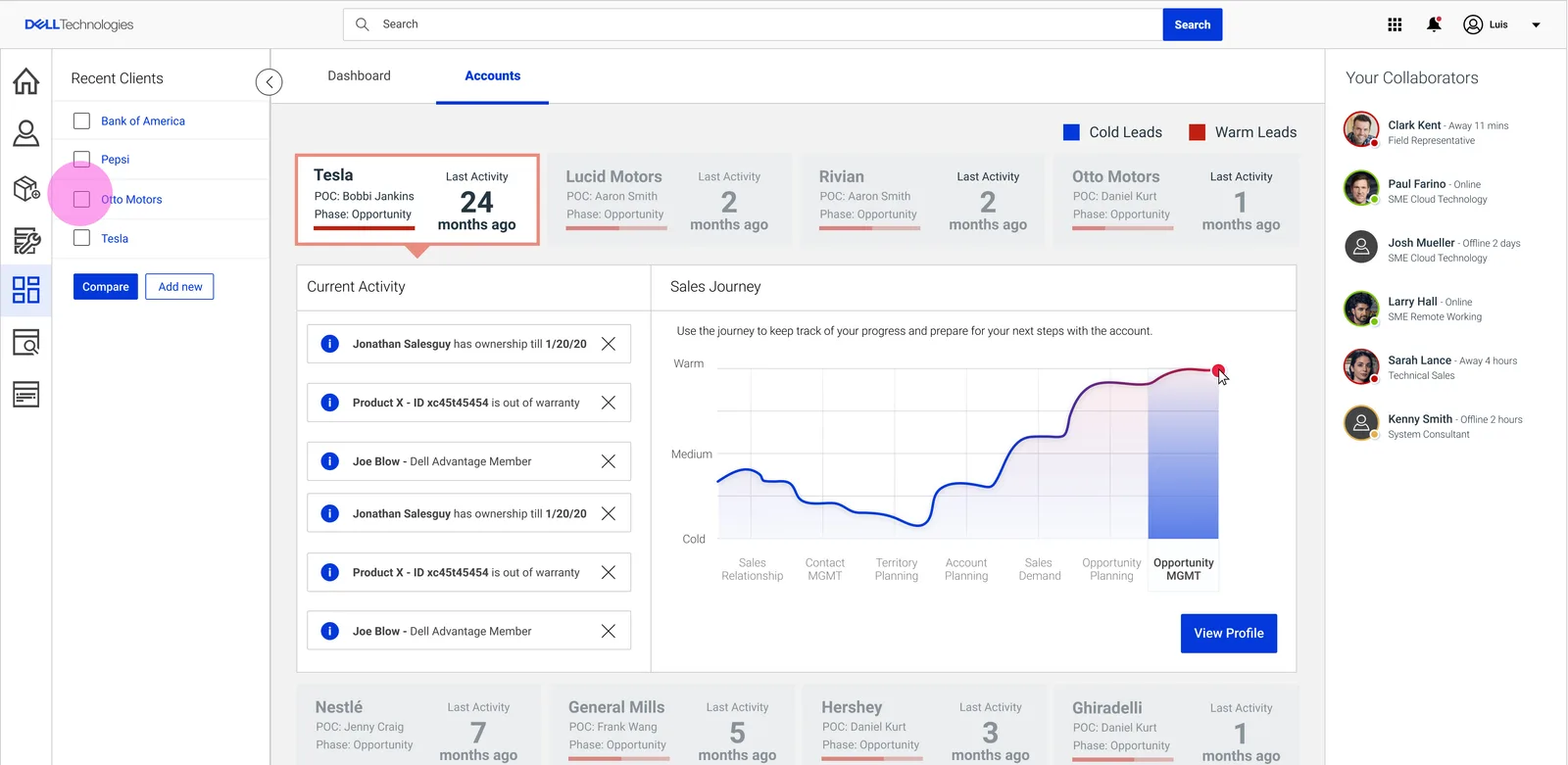
Task: Dismiss the second Joe Blow Advantage Member notice
Action: click(x=609, y=631)
